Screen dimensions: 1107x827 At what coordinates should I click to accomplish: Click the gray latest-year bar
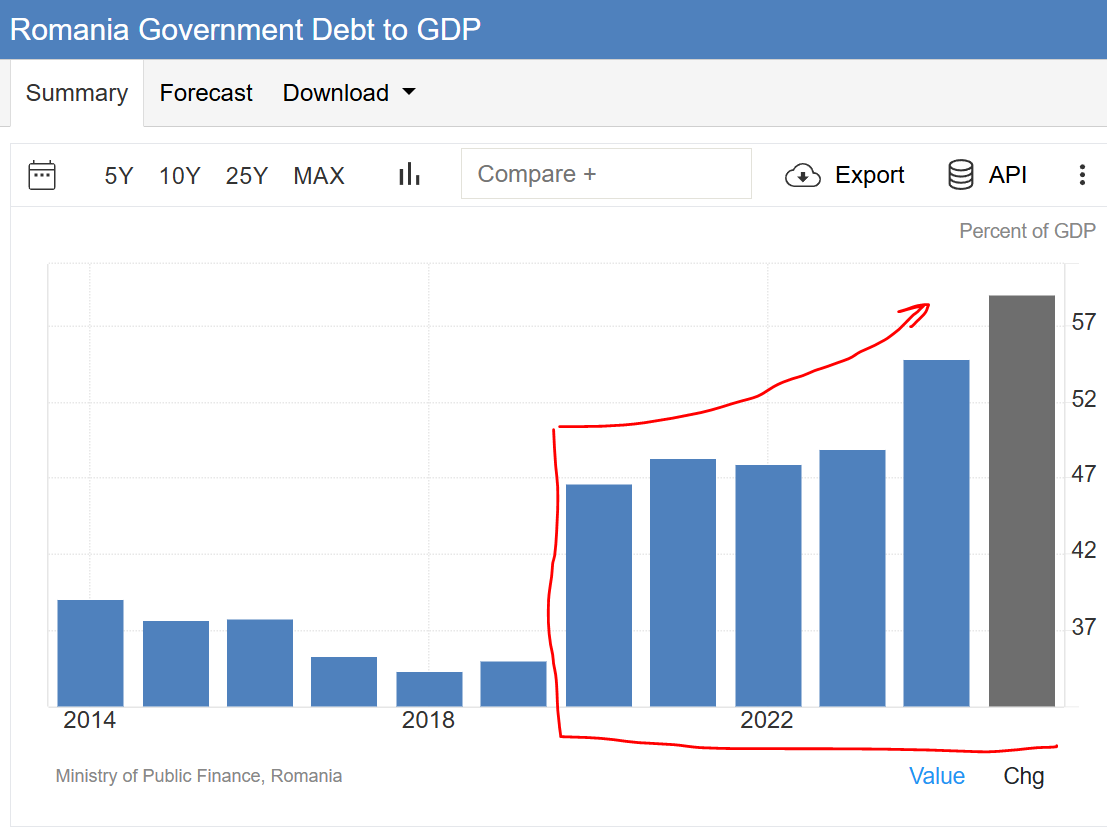(1022, 500)
